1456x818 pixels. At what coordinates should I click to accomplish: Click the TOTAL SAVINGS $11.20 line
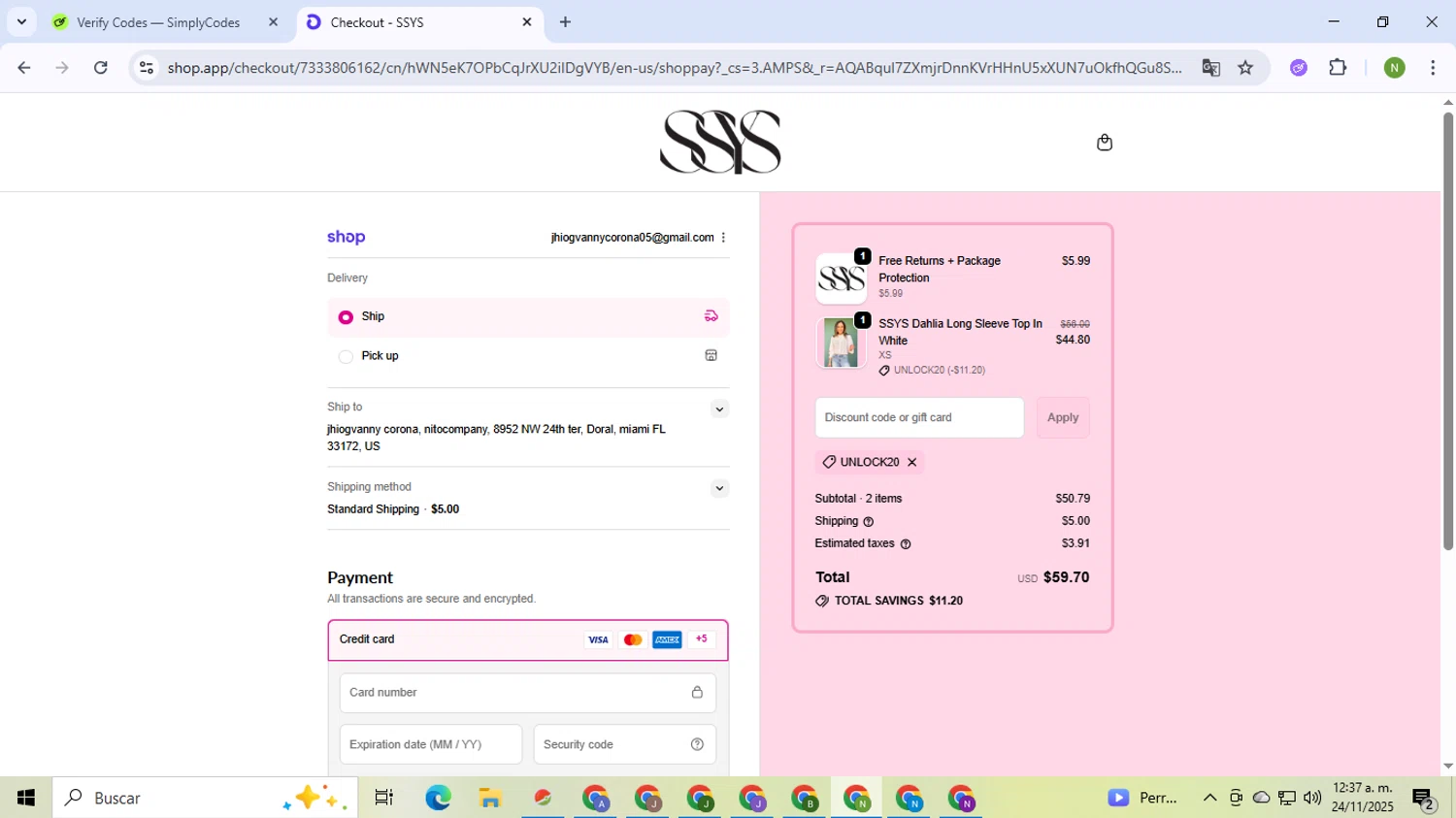(889, 602)
